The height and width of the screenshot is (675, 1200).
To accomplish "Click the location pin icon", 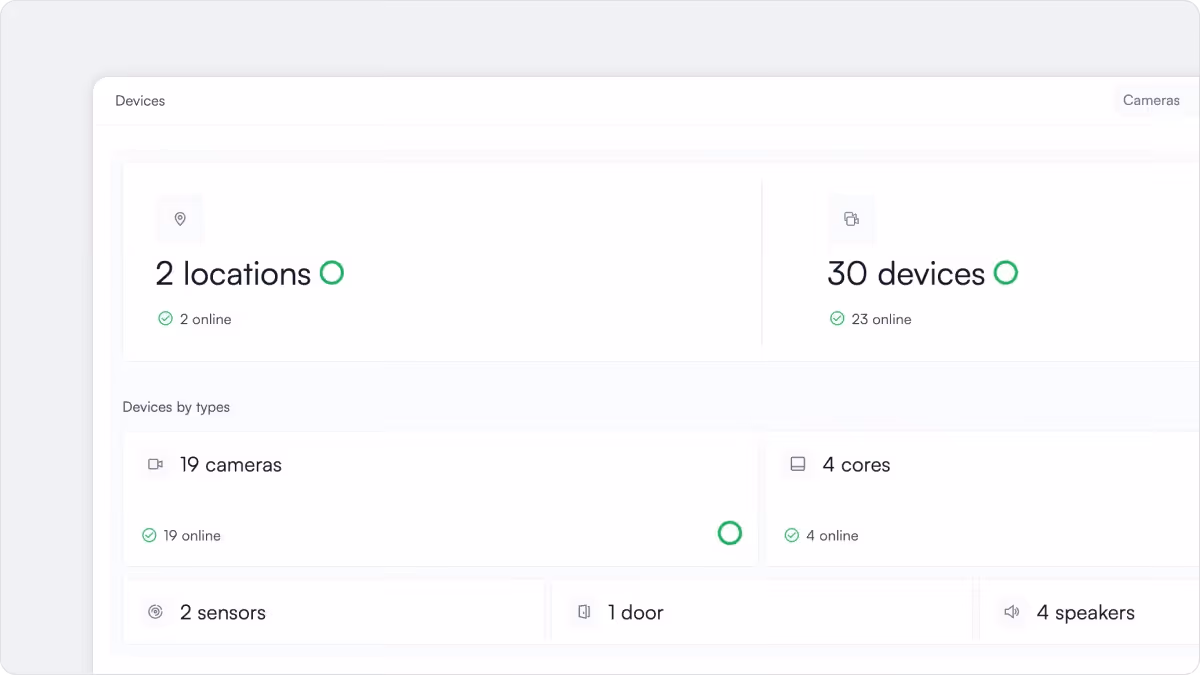I will (x=180, y=219).
